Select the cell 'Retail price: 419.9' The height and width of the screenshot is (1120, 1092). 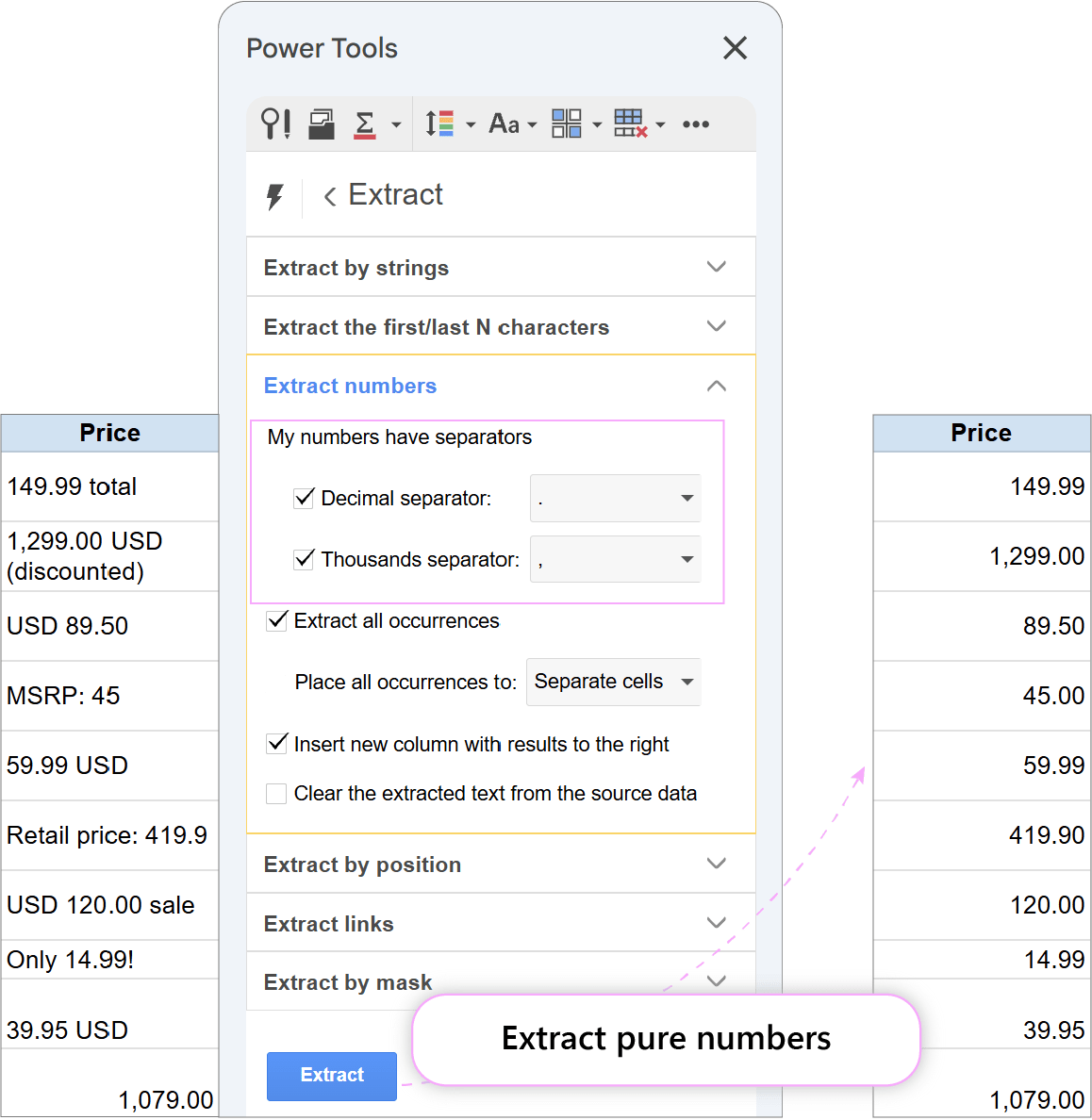109,835
